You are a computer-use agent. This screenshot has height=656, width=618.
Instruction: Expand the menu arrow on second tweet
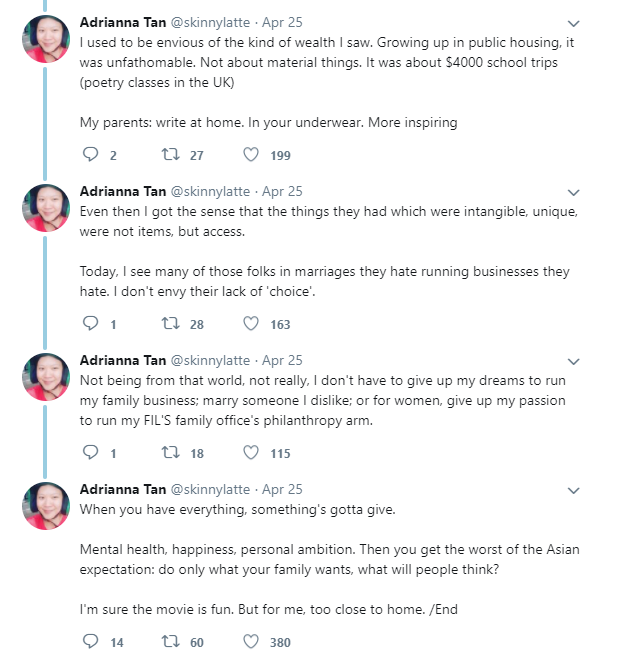(574, 192)
